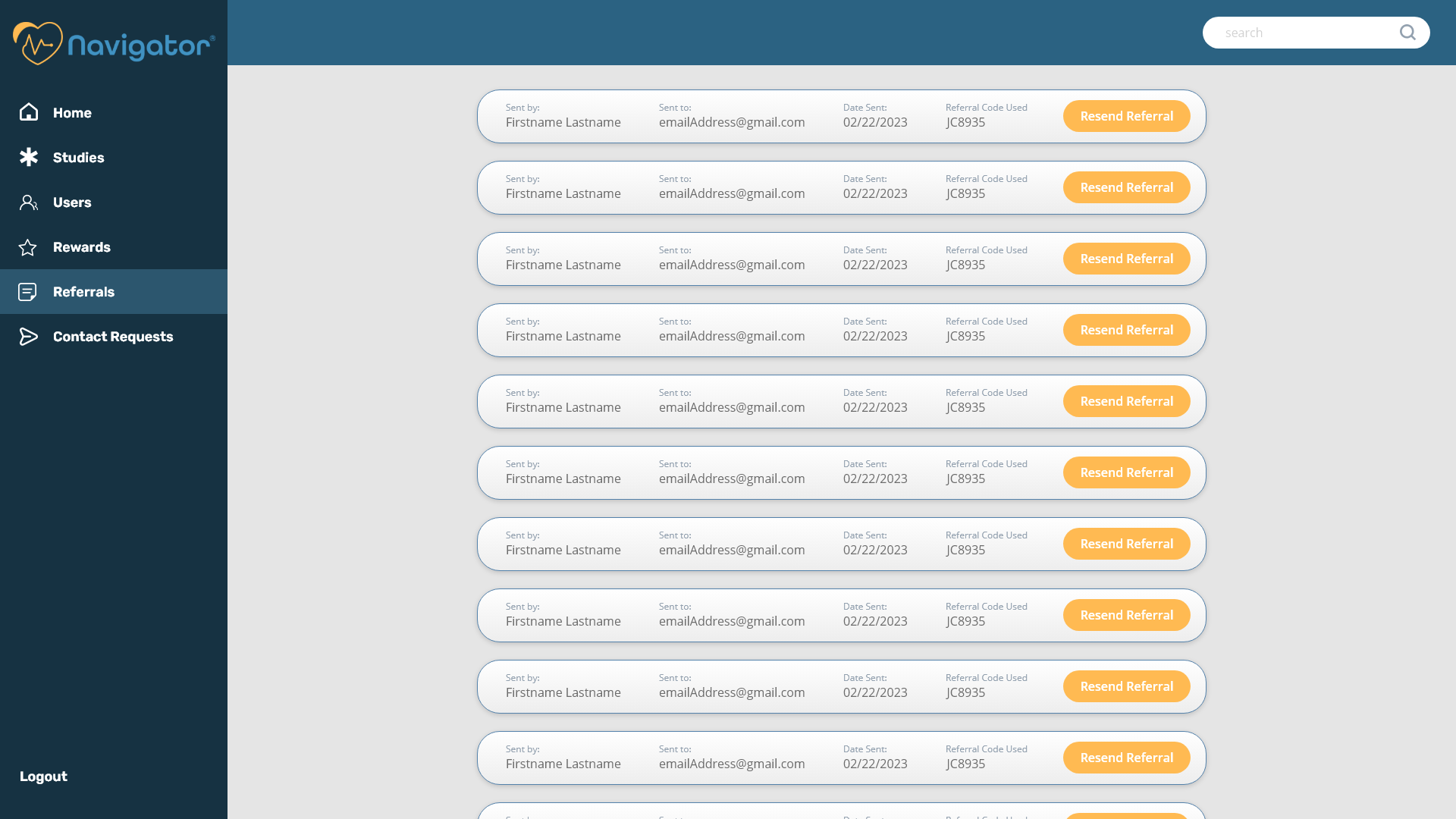This screenshot has width=1456, height=819.
Task: Click the Studies asterisk icon
Action: (x=29, y=157)
